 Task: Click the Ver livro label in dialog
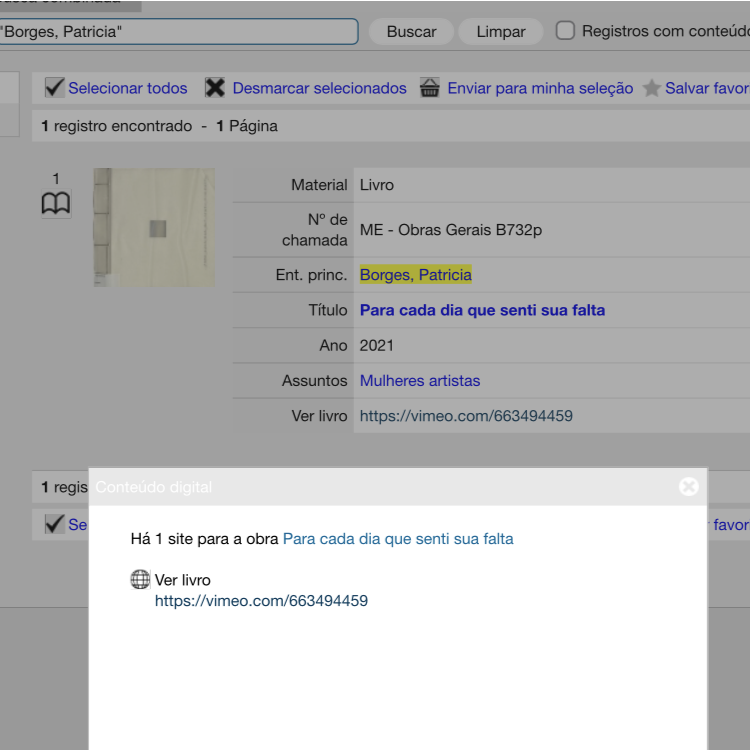tap(183, 580)
